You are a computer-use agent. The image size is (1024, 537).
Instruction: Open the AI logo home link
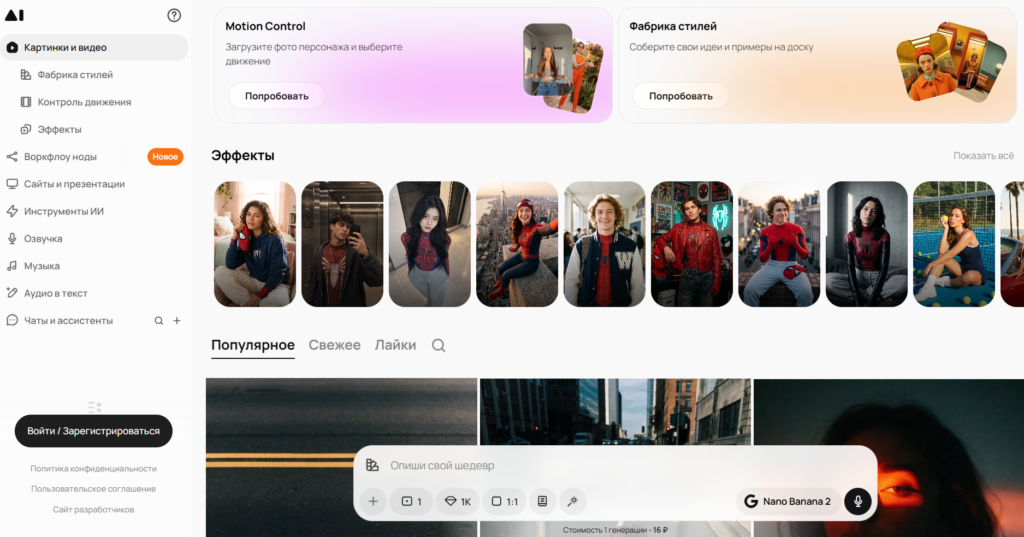14,15
